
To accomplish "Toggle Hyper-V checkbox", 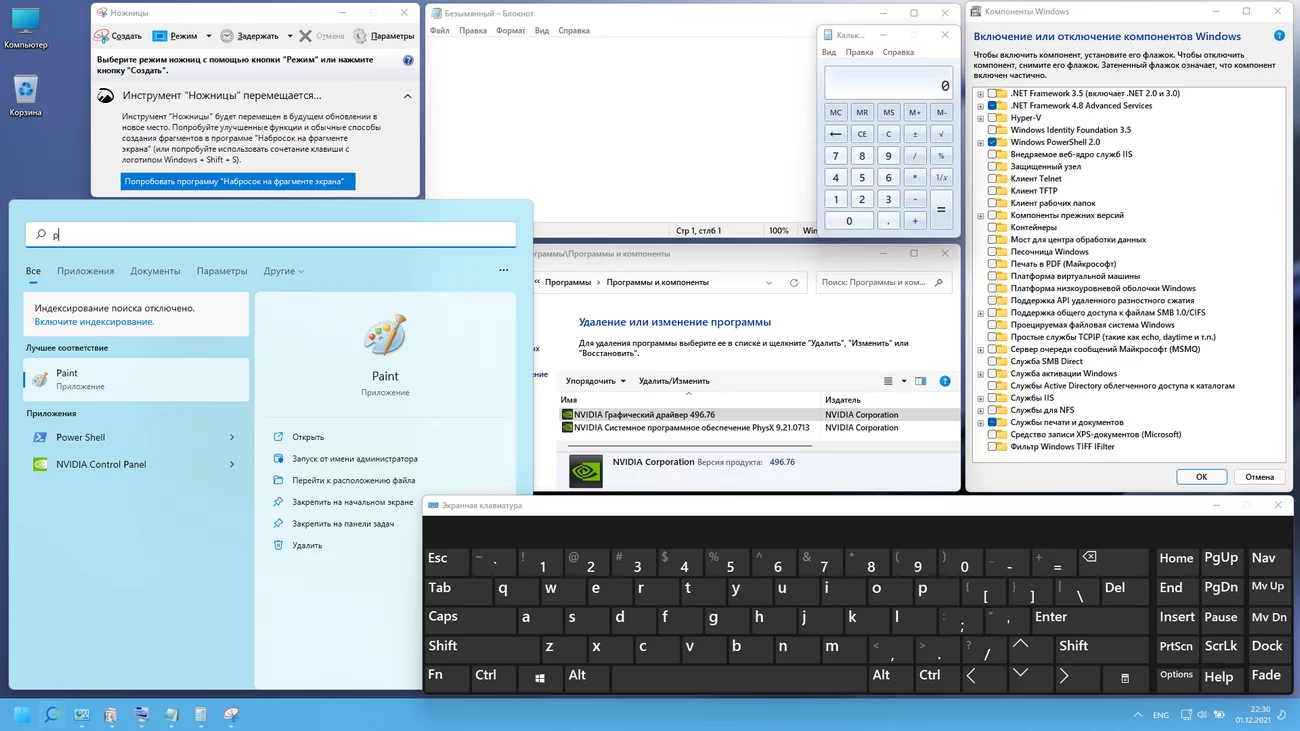I will (x=992, y=118).
